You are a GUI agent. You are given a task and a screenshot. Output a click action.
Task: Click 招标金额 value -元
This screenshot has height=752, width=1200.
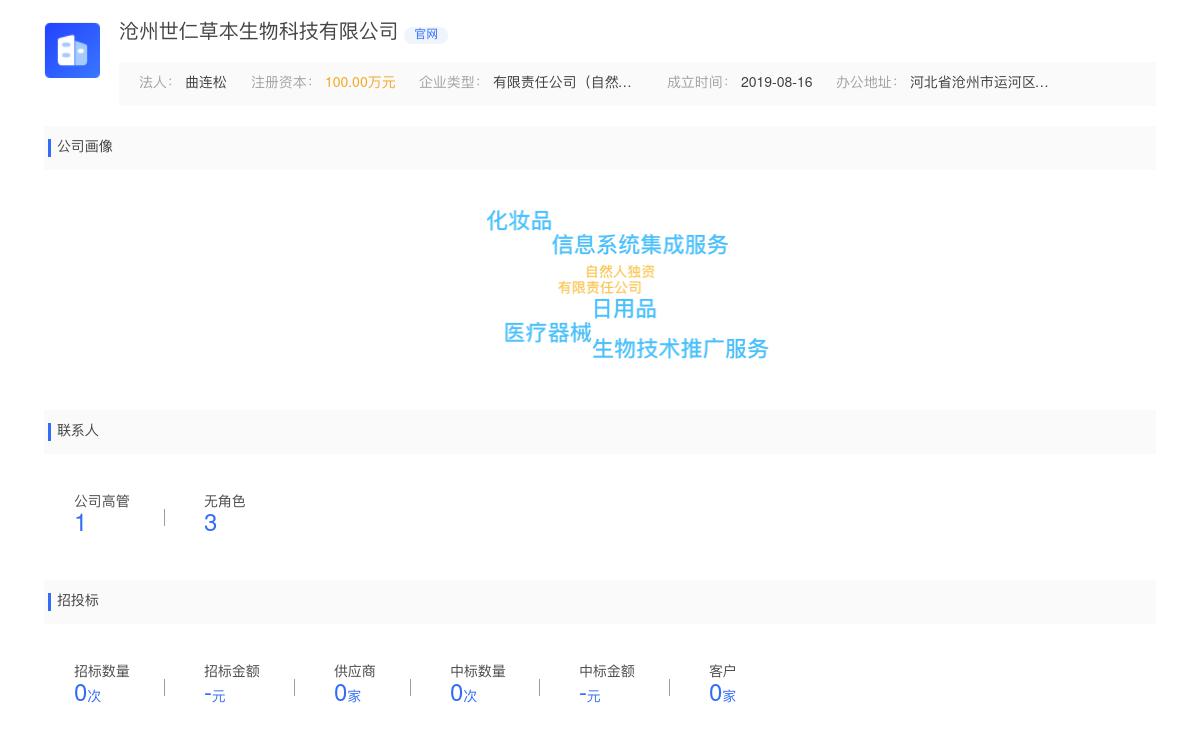(215, 694)
